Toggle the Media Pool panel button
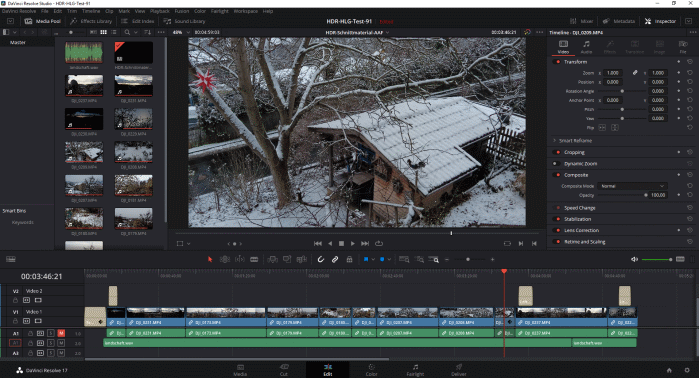This screenshot has width=699, height=378. pyautogui.click(x=43, y=21)
